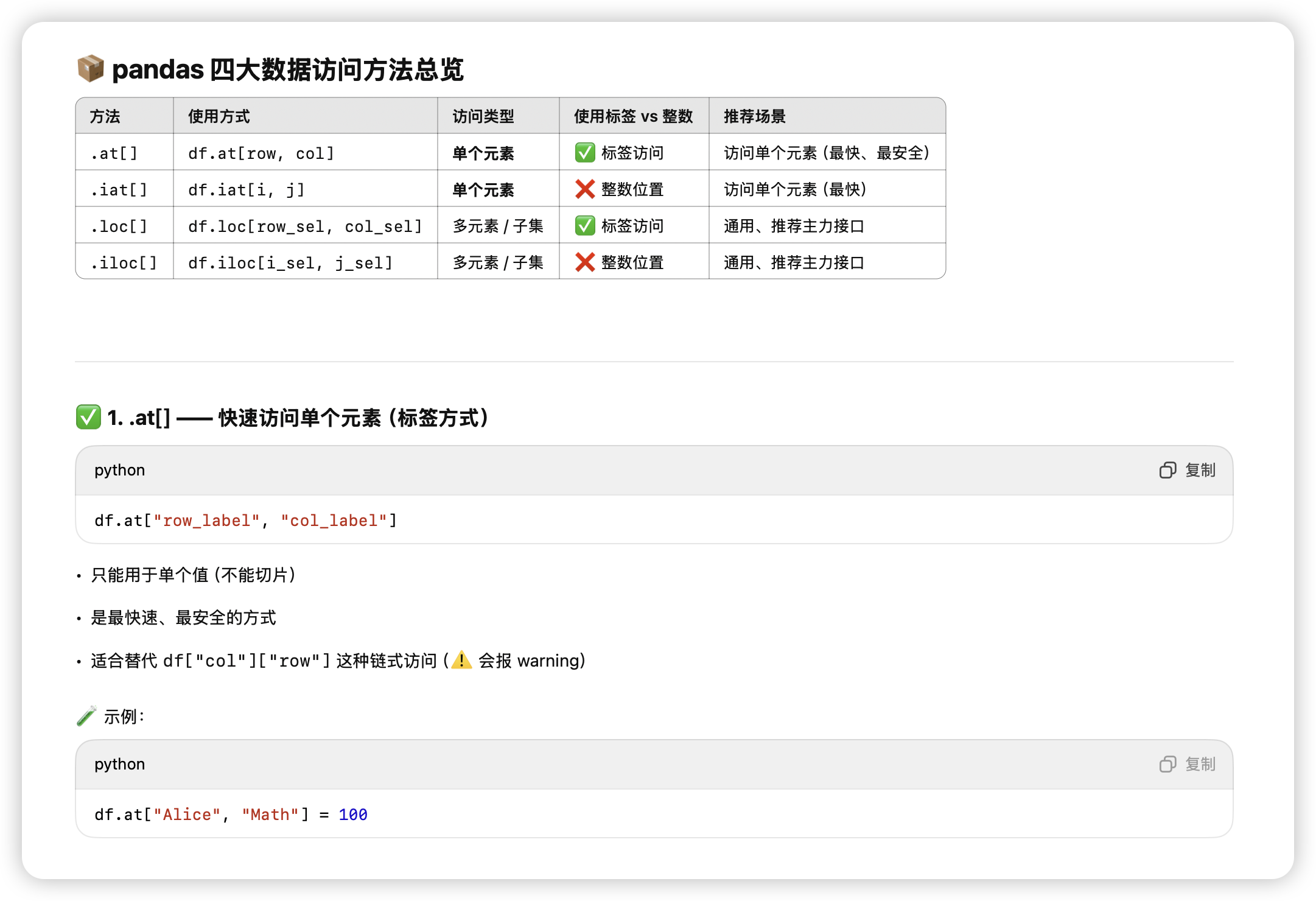
Task: Click the copy icon in the first python code block
Action: click(x=1167, y=470)
